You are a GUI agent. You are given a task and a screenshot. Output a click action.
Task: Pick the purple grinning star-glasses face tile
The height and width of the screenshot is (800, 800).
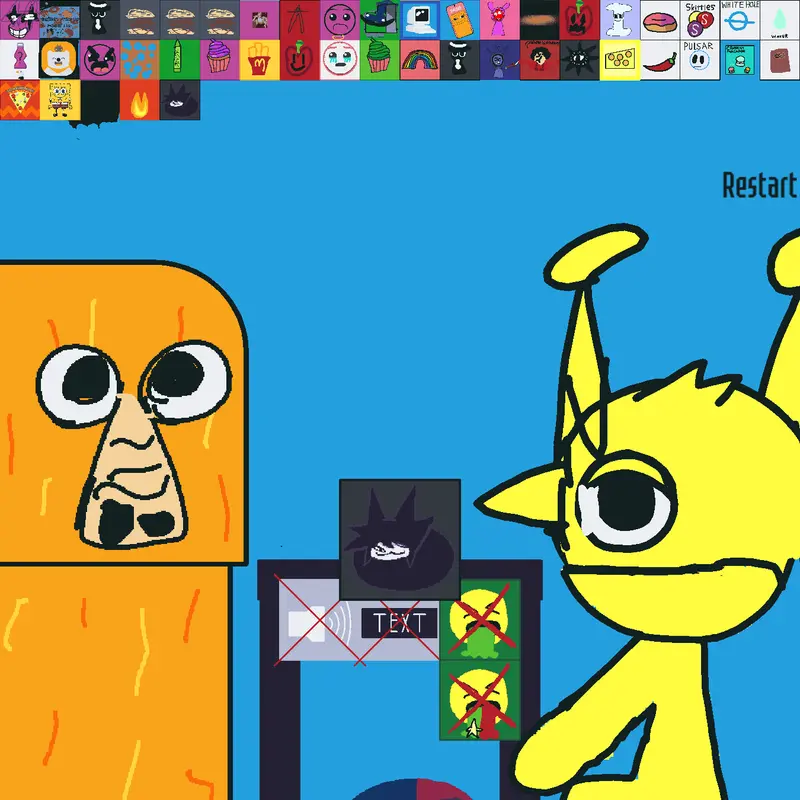[19, 19]
